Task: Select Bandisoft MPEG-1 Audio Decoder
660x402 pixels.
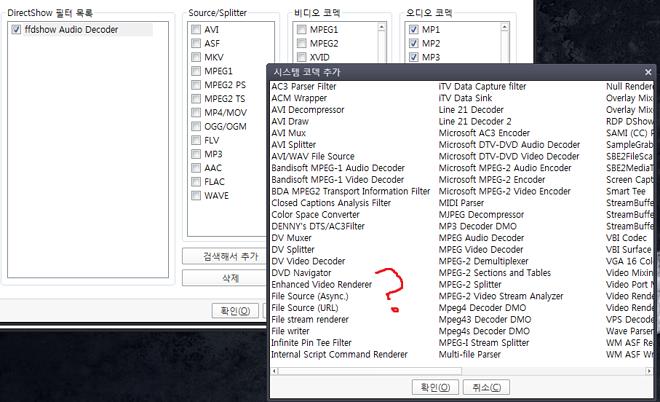Action: pos(338,168)
